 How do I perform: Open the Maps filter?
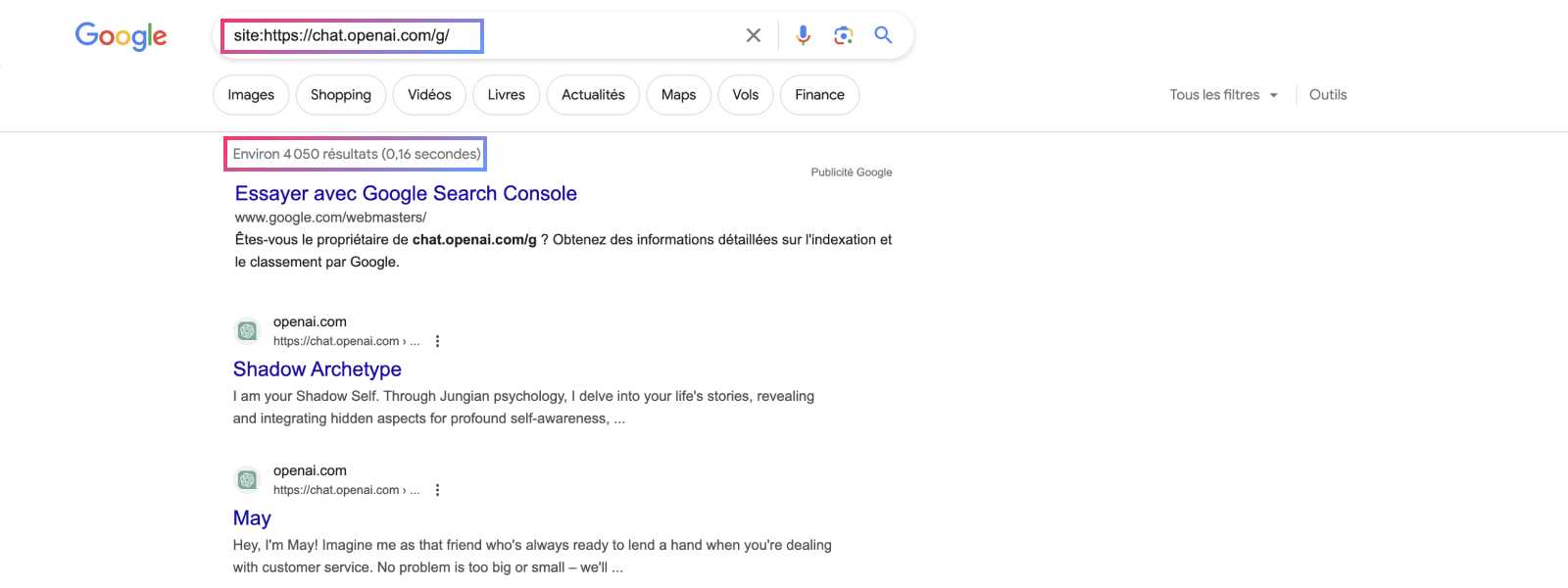678,95
